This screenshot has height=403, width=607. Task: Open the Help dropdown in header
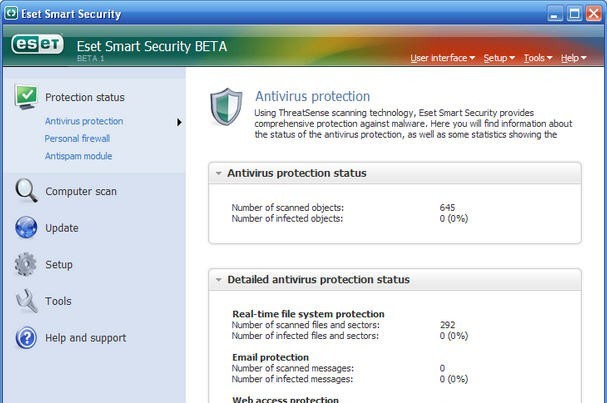click(x=573, y=58)
